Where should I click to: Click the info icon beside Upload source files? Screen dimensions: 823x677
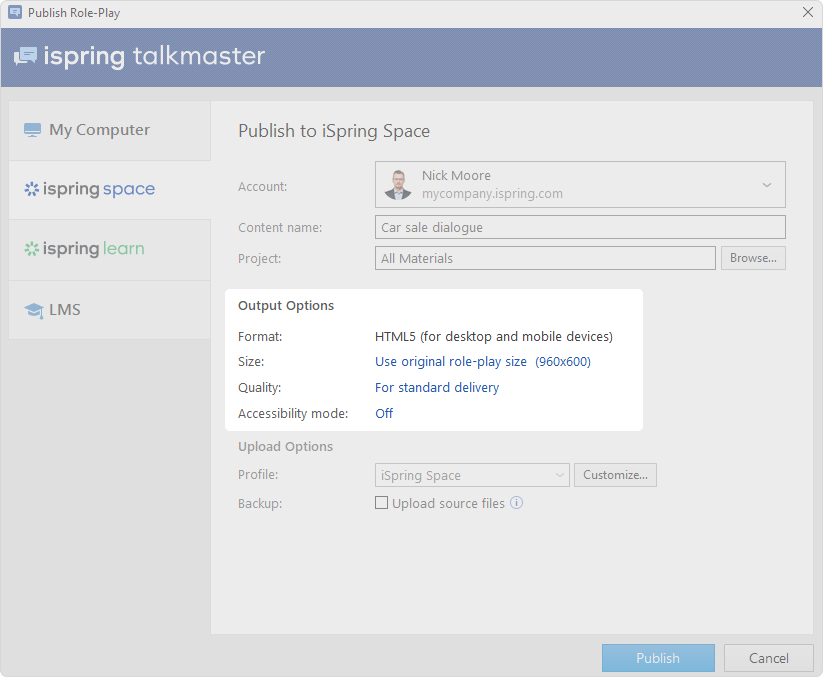tap(516, 503)
